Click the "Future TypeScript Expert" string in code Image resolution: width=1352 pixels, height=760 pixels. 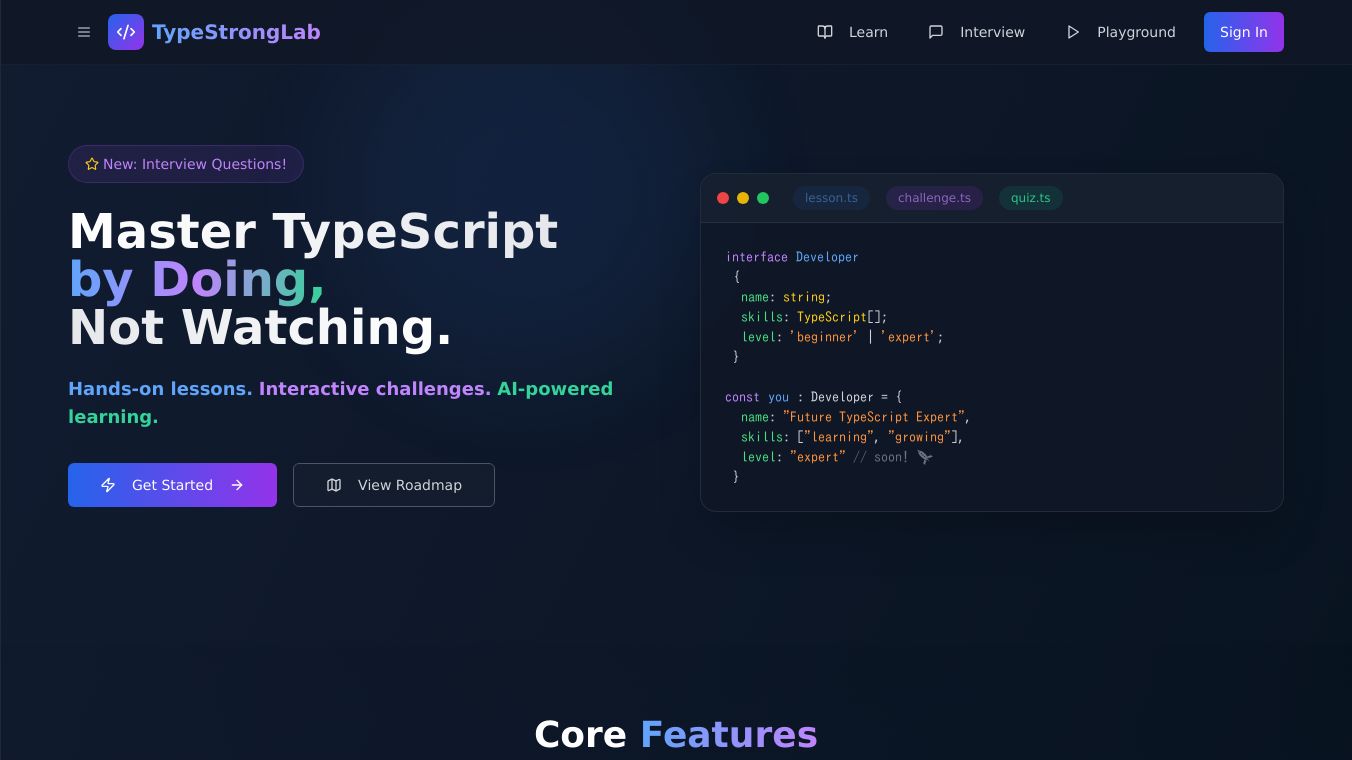tap(874, 417)
